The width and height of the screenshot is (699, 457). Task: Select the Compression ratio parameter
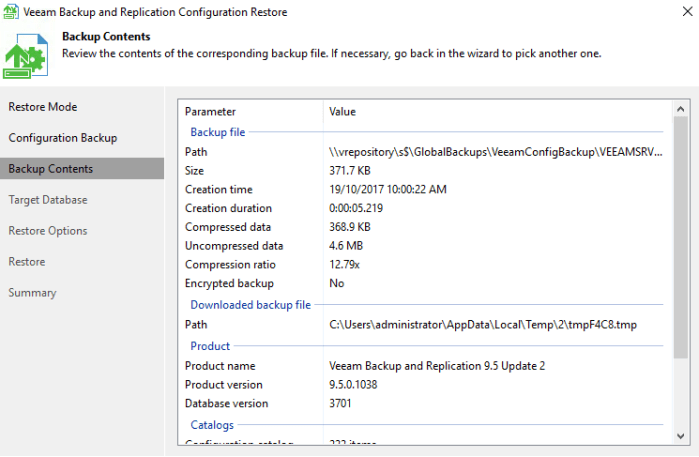230,265
